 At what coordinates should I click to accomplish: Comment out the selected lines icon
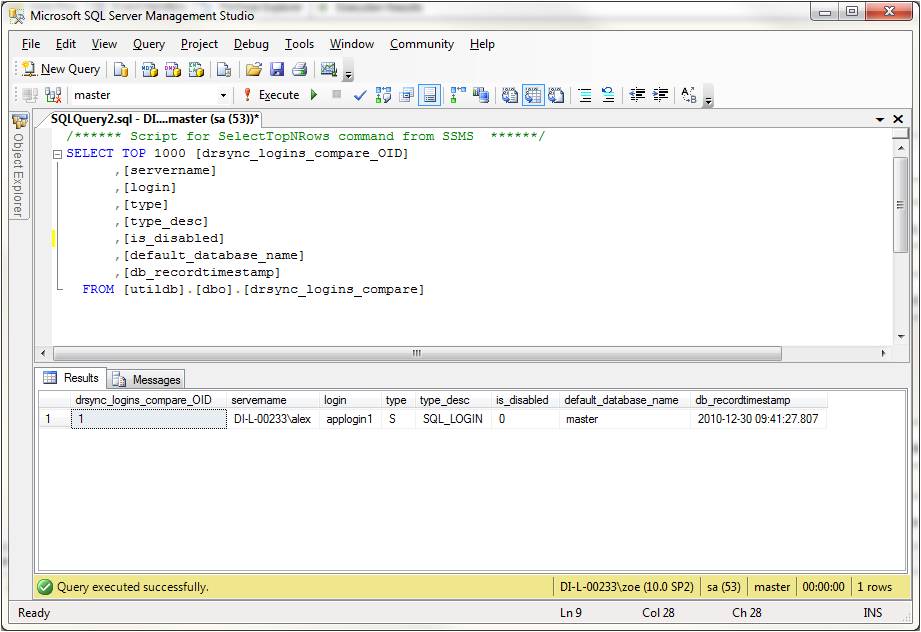(585, 95)
